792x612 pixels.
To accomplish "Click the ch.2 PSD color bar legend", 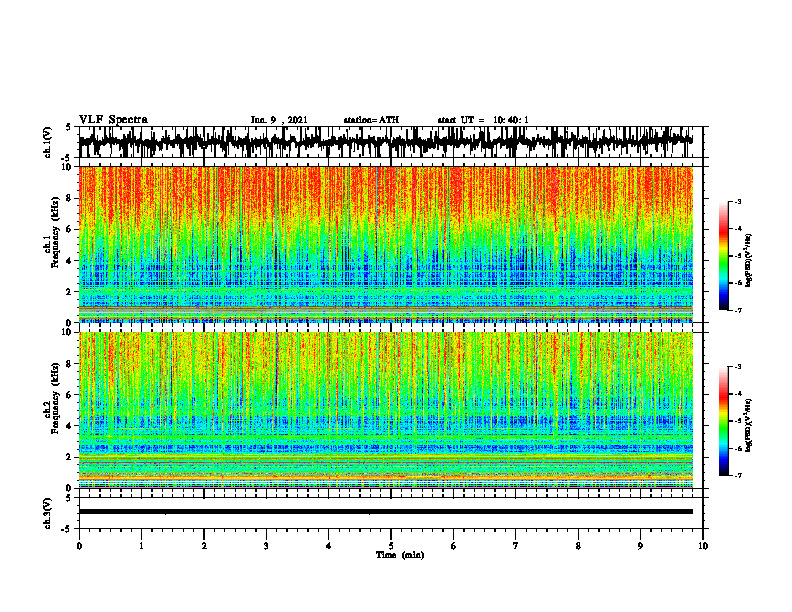I will (723, 420).
